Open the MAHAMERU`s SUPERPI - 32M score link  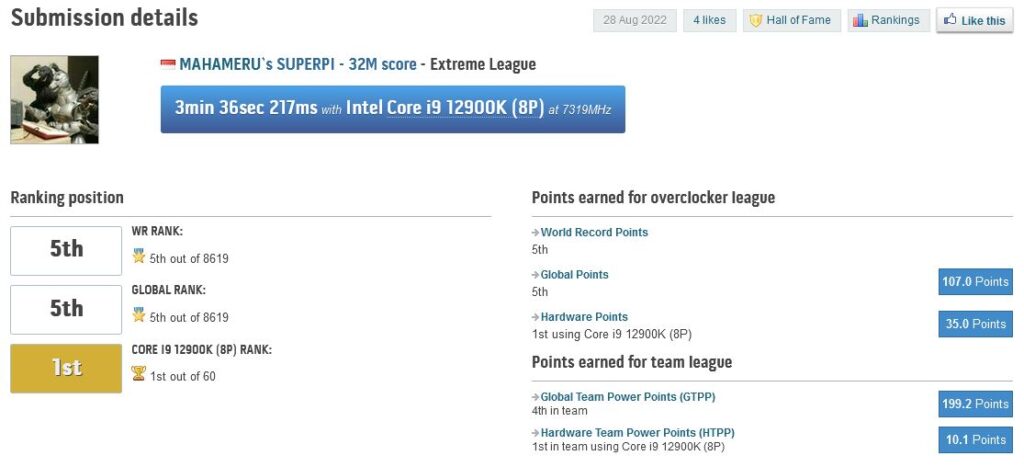(298, 64)
